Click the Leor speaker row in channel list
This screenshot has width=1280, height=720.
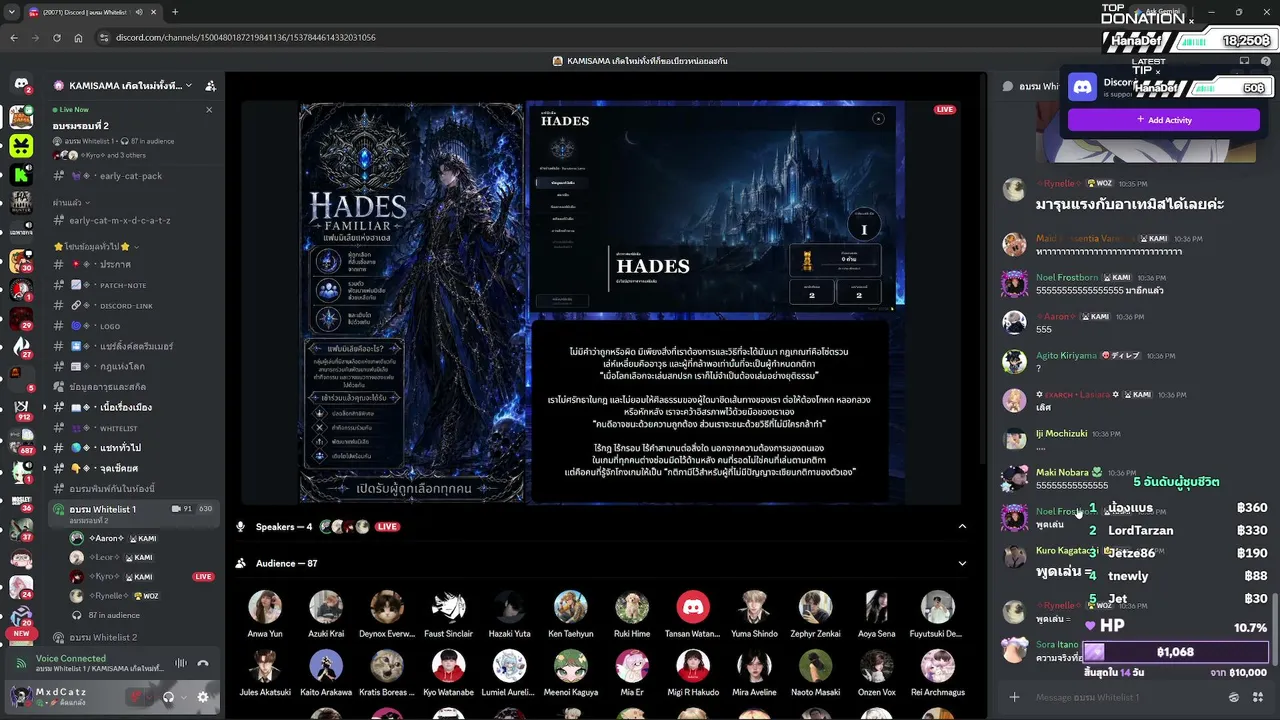[x=140, y=557]
